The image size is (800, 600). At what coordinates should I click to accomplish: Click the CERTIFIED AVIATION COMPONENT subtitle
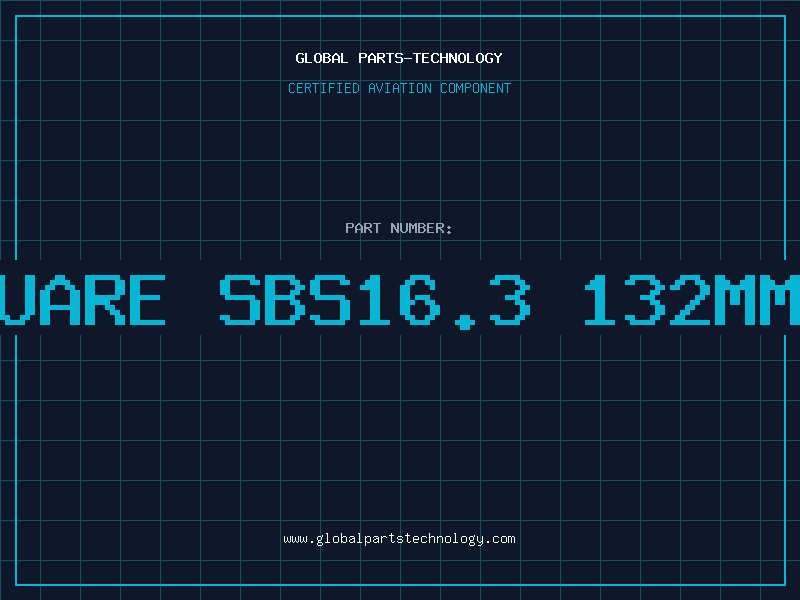(x=399, y=88)
